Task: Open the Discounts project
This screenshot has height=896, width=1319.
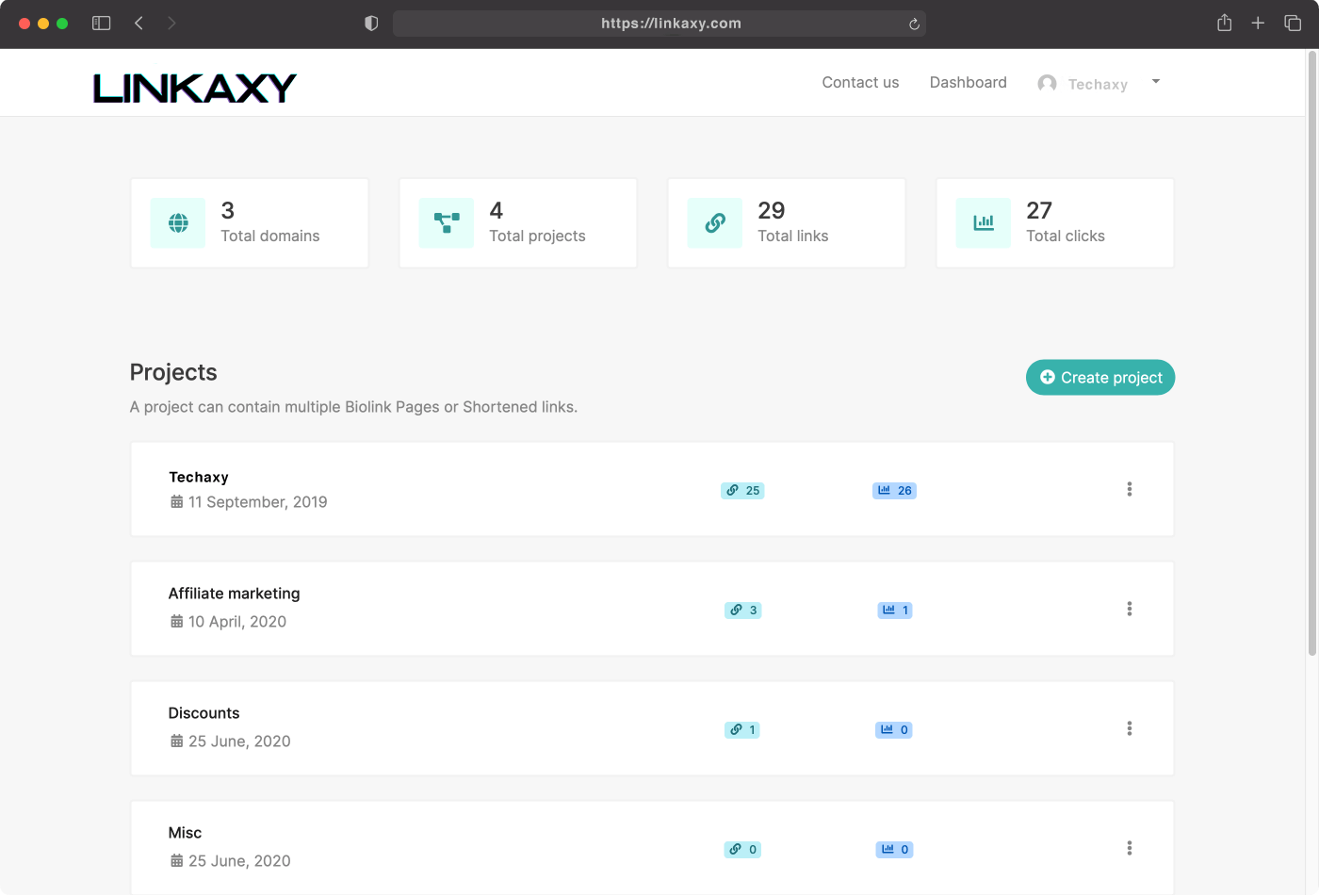Action: (x=204, y=713)
